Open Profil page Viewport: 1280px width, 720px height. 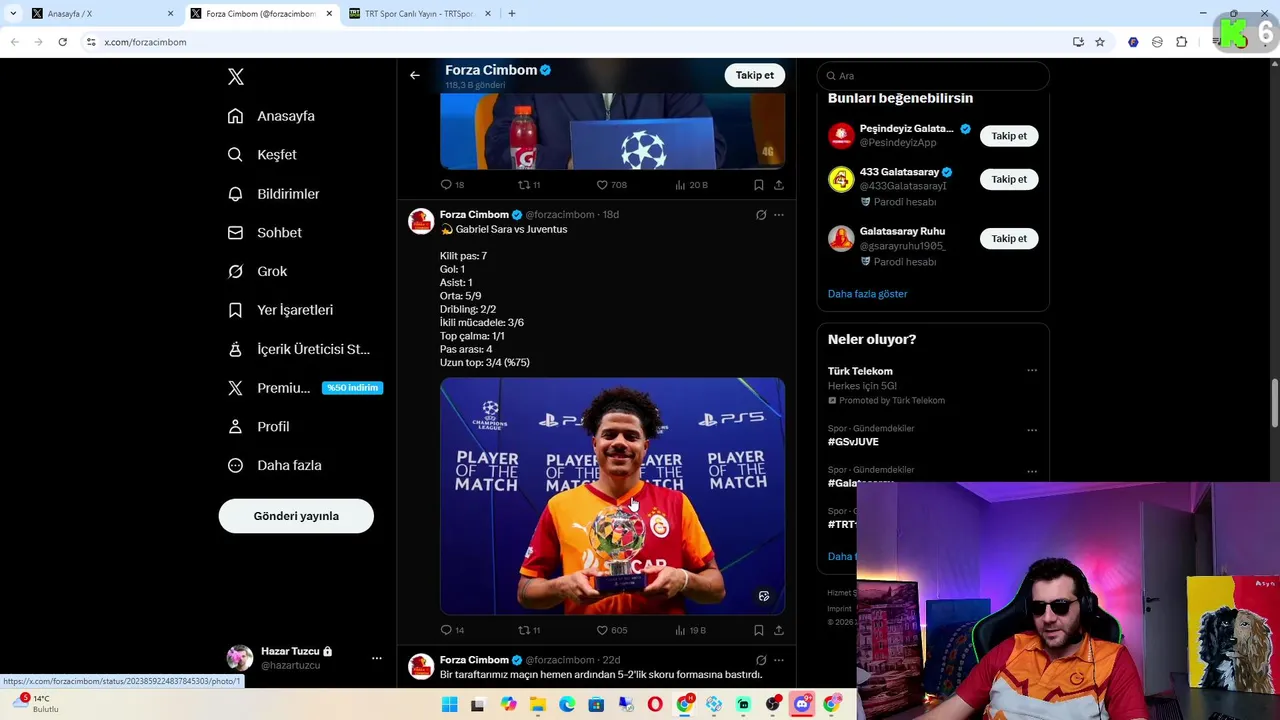pos(258,427)
